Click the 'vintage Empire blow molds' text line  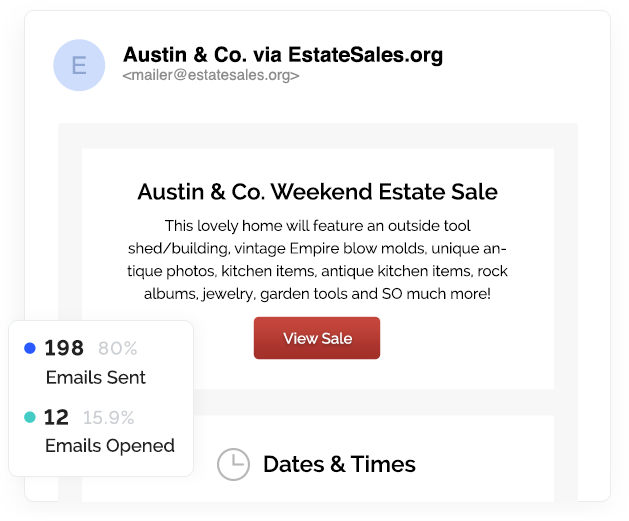[x=317, y=249]
